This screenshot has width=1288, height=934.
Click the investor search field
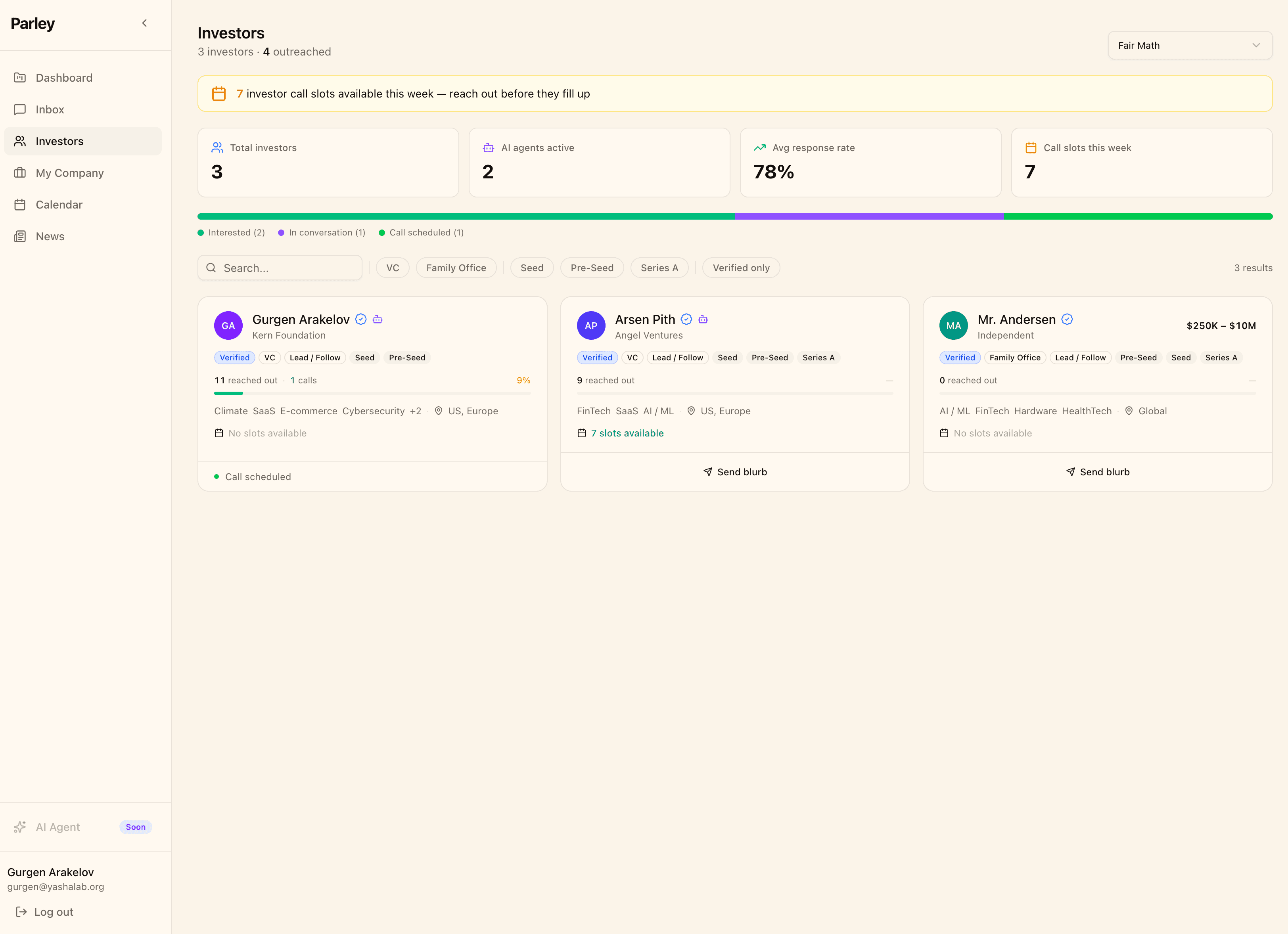(x=280, y=268)
